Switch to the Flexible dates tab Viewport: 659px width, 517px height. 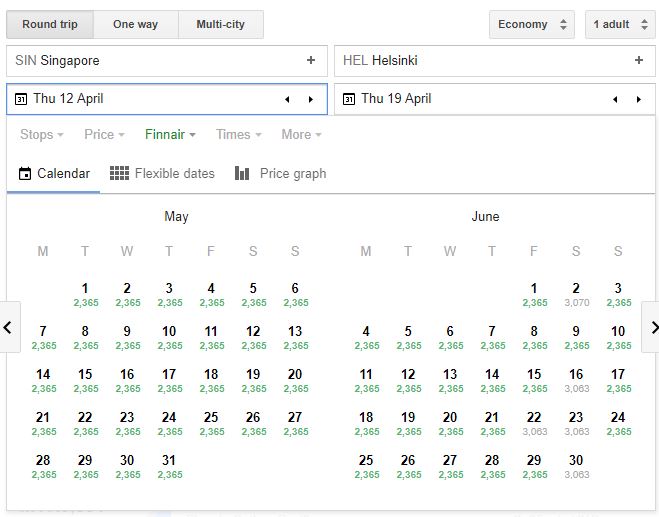[162, 173]
